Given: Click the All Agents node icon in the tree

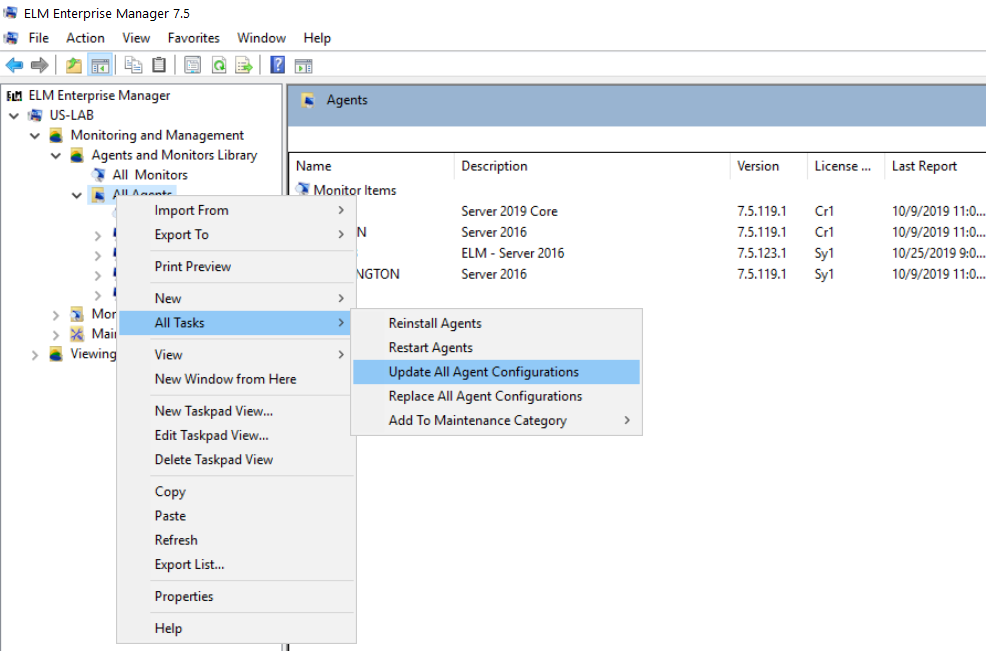Looking at the screenshot, I should tap(99, 195).
